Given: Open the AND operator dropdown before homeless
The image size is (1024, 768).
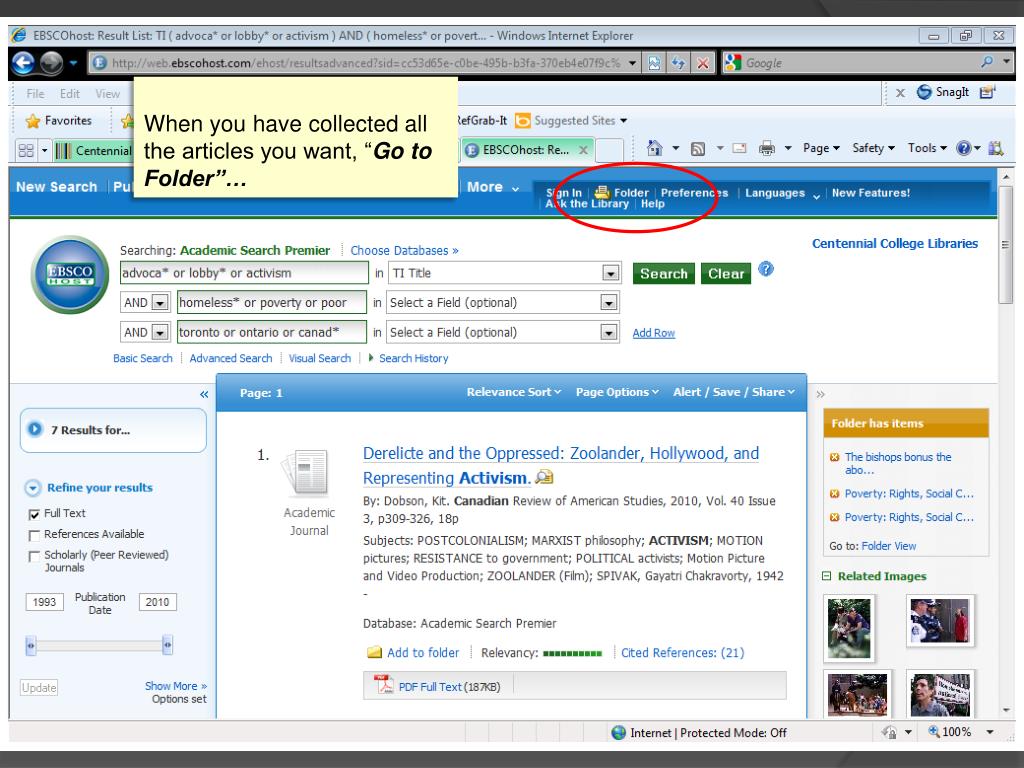Looking at the screenshot, I should tap(160, 302).
